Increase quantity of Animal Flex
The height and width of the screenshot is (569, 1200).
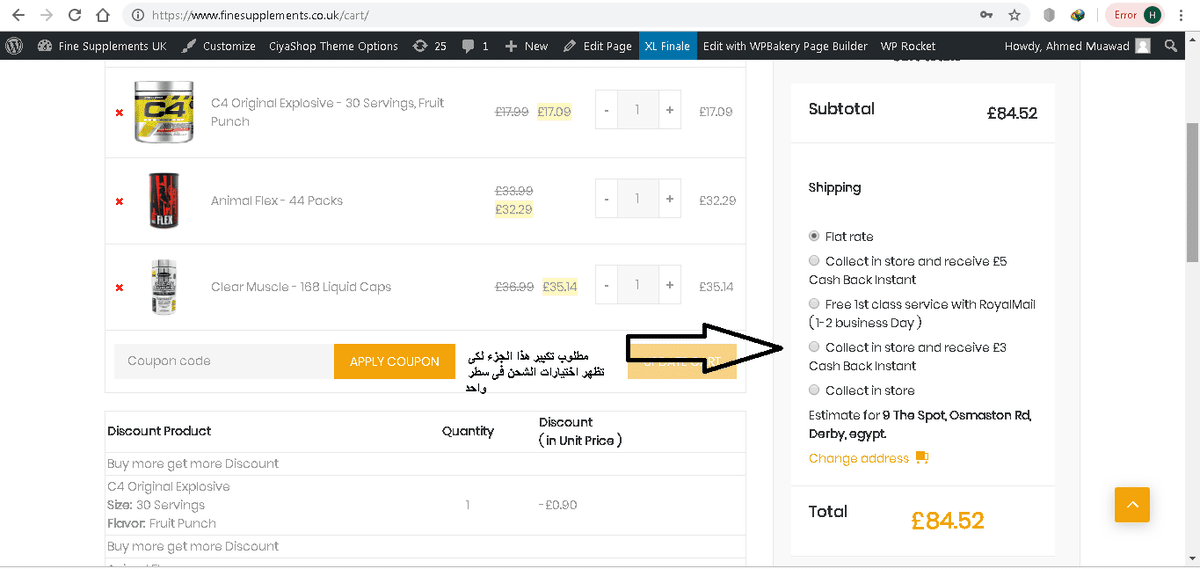click(669, 199)
